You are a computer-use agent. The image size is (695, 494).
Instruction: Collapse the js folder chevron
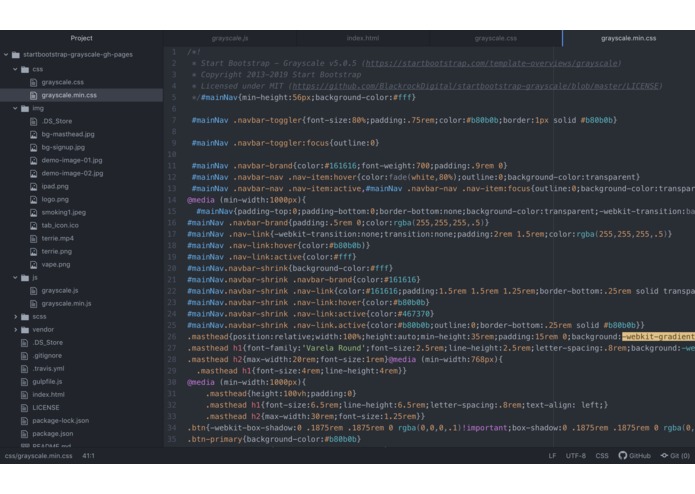click(x=15, y=277)
